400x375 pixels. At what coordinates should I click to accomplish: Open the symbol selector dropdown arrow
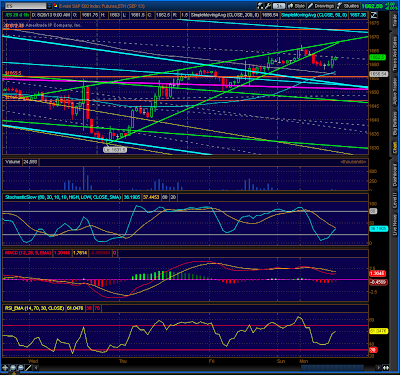click(x=49, y=6)
